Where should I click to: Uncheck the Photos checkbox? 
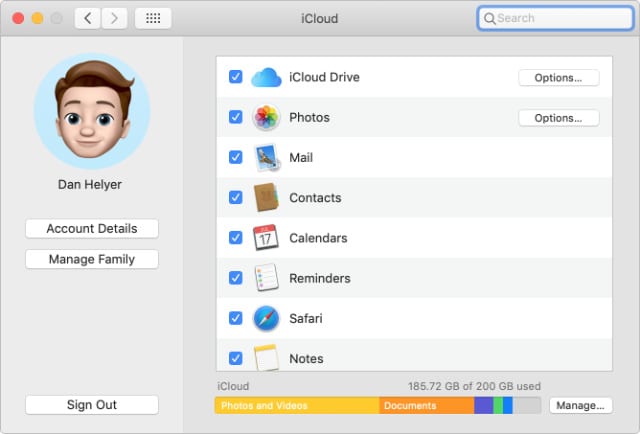point(236,117)
